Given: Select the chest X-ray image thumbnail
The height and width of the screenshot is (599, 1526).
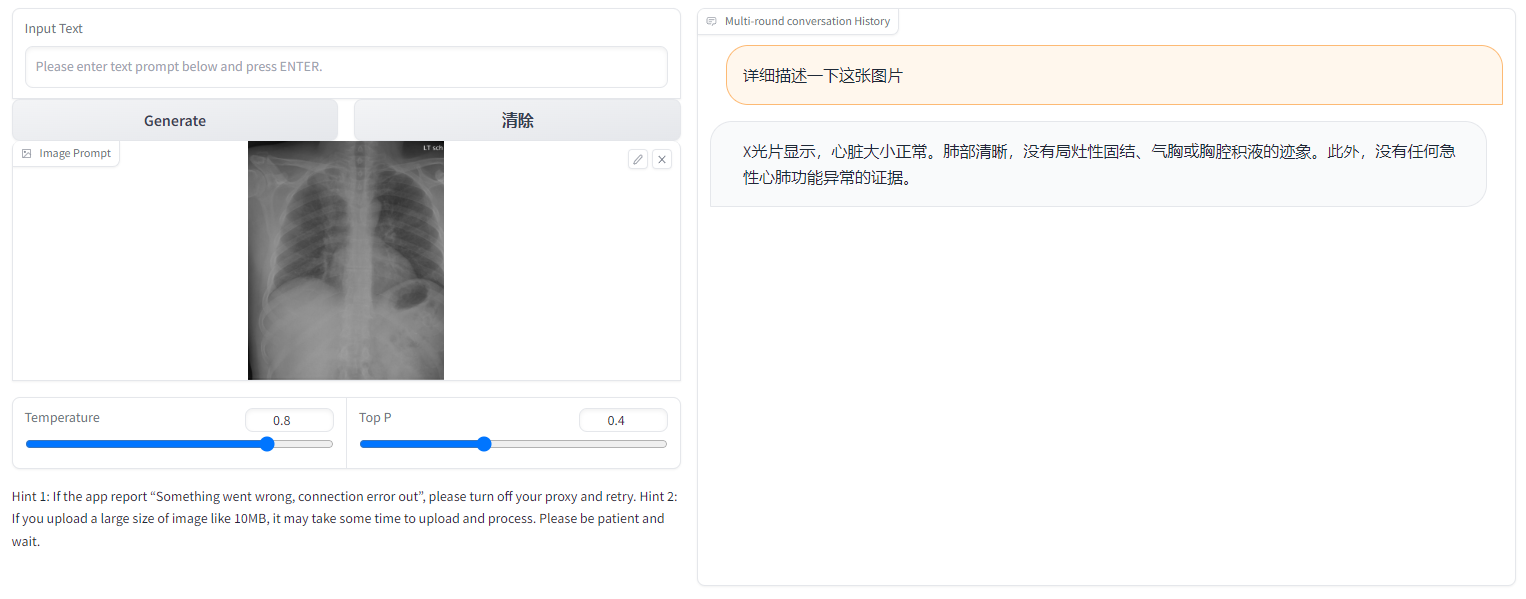Looking at the screenshot, I should click(x=345, y=261).
